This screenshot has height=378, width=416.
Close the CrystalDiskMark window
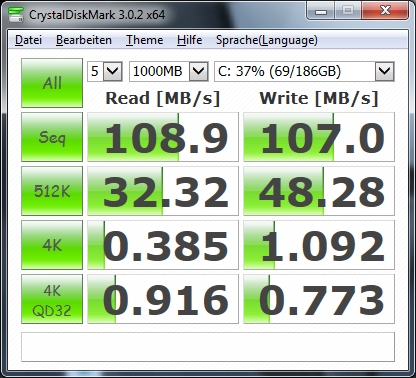tap(385, 11)
